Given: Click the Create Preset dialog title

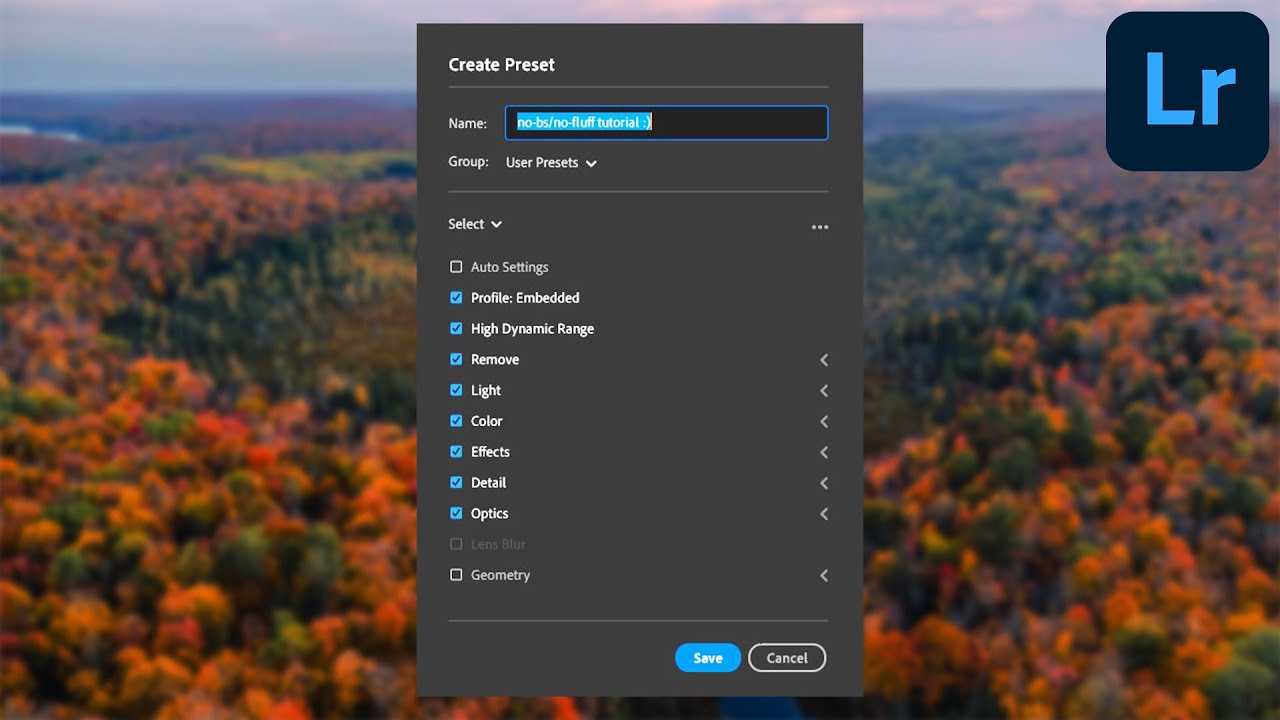Looking at the screenshot, I should [501, 65].
